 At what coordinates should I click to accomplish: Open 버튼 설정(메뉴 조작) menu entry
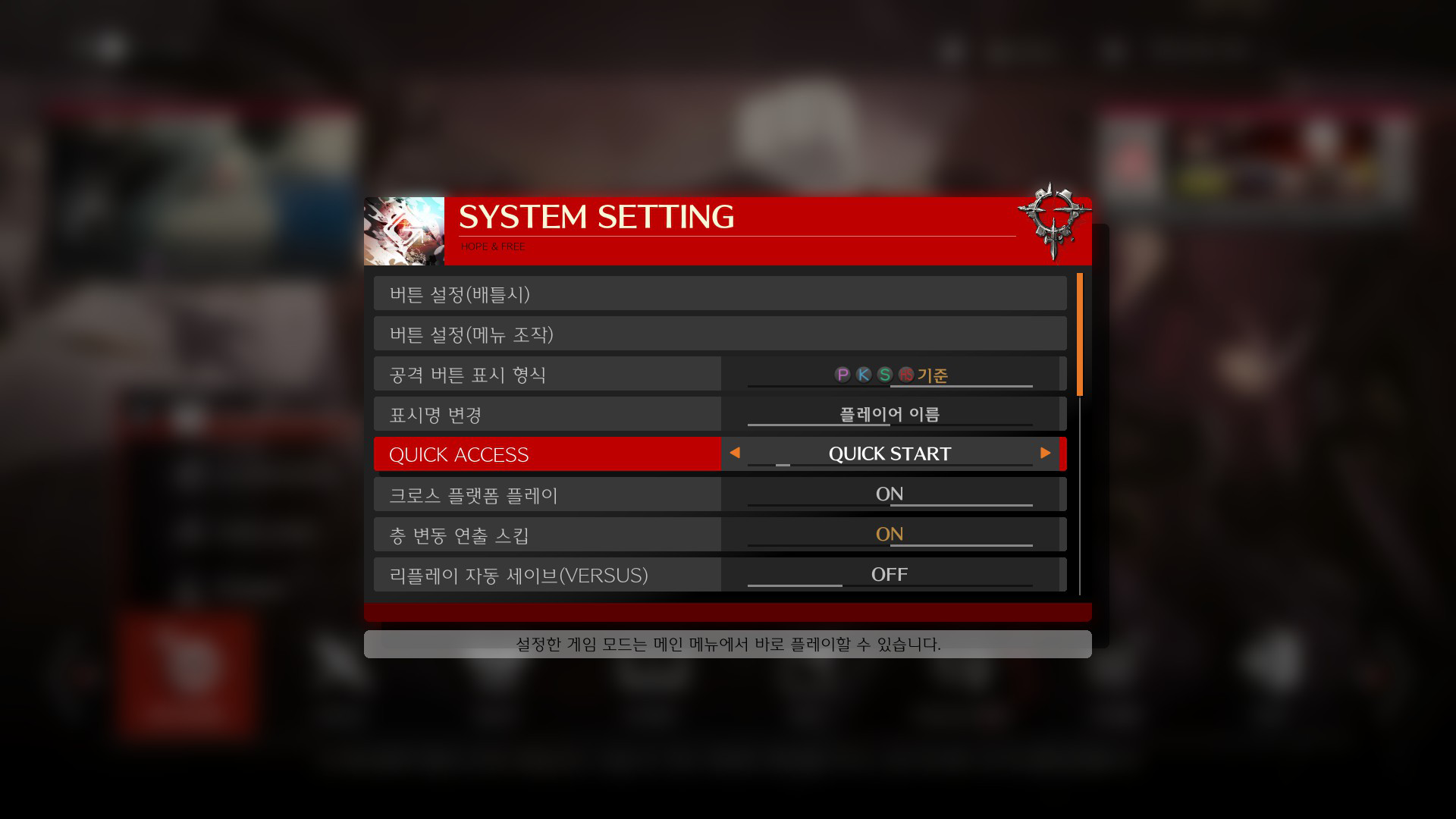(x=720, y=334)
